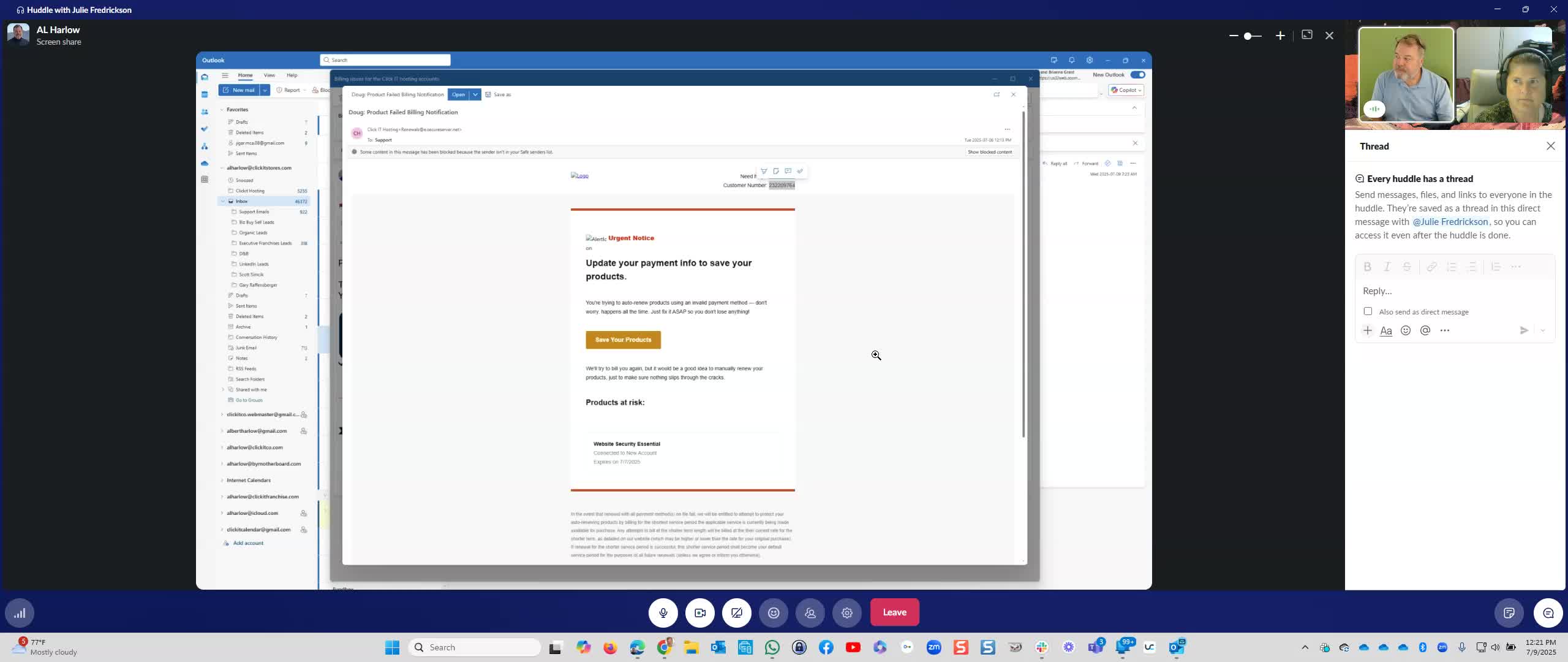The width and height of the screenshot is (1568, 662).
Task: Click New mail in shared Outlook
Action: [239, 90]
